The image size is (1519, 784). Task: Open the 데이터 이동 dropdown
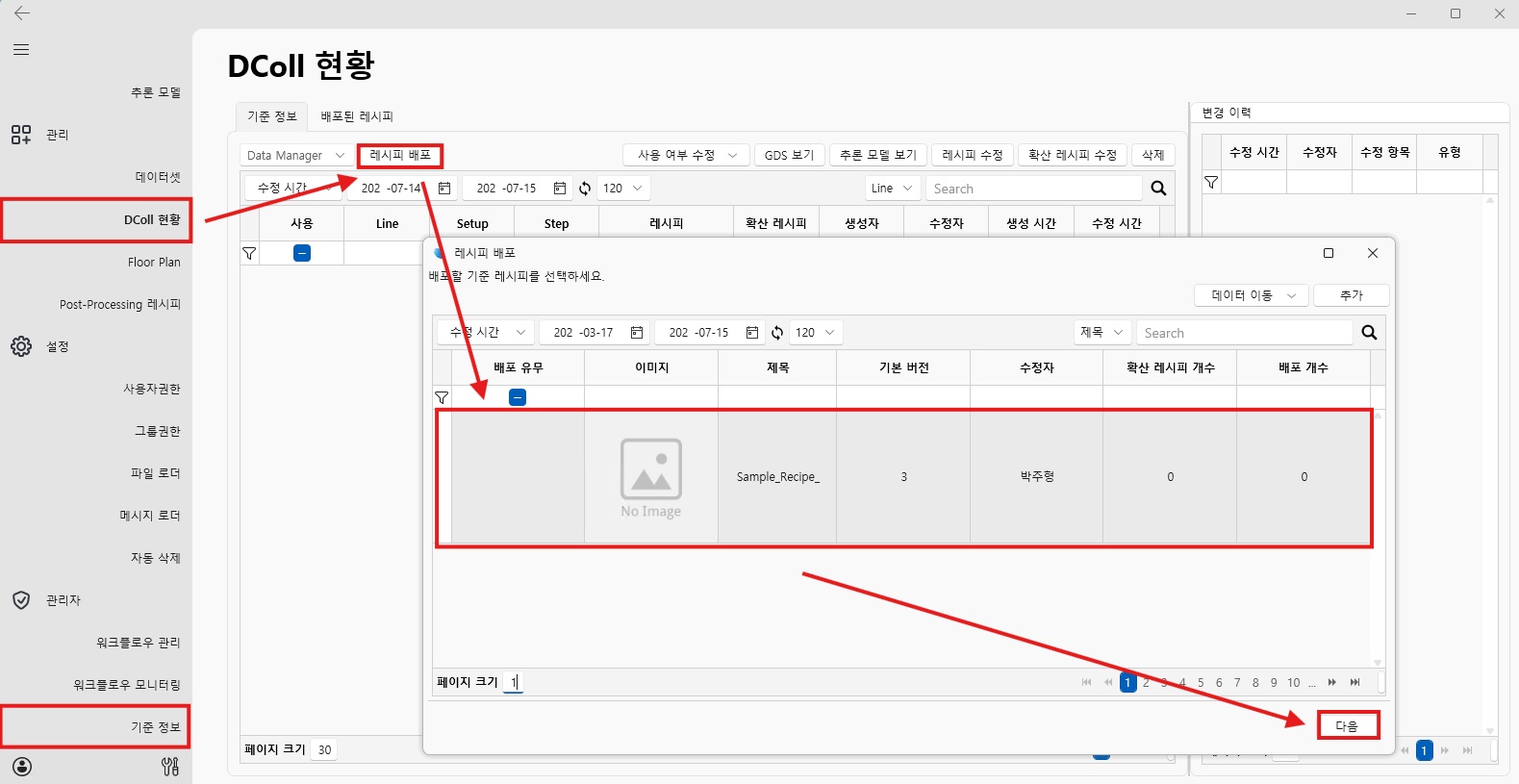[1251, 295]
